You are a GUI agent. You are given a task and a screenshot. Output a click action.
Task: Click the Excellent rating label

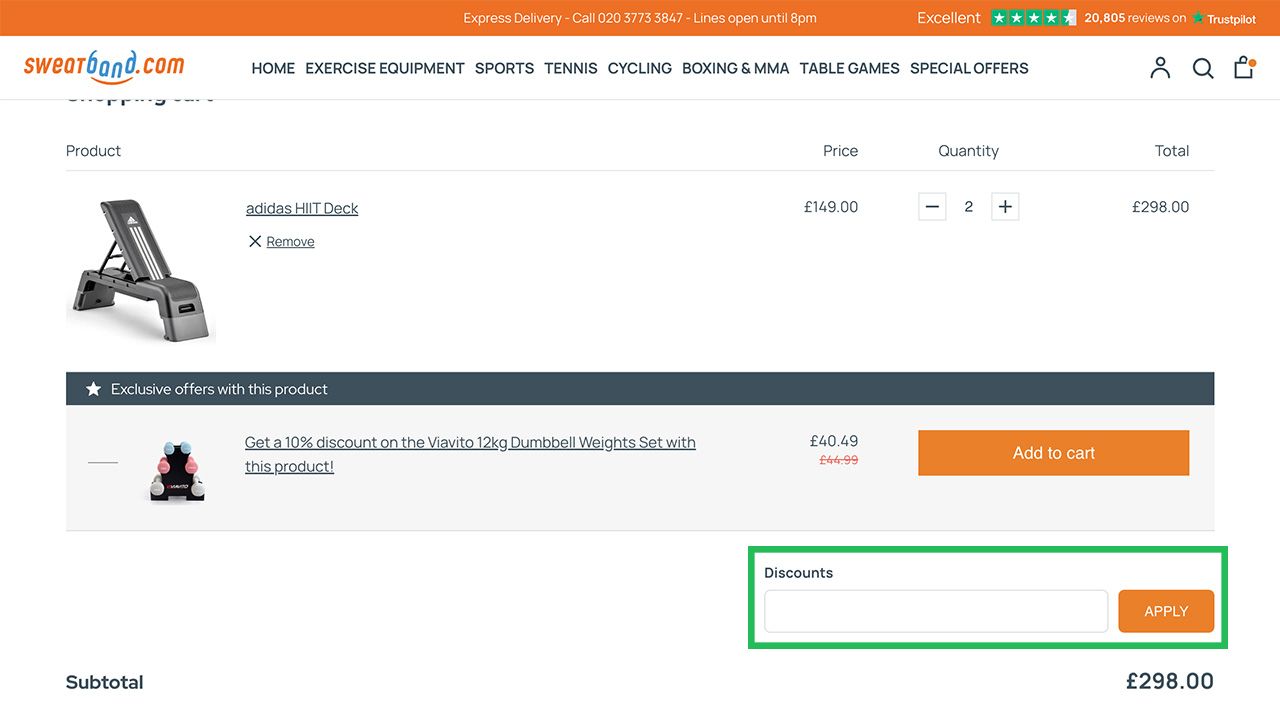click(949, 18)
